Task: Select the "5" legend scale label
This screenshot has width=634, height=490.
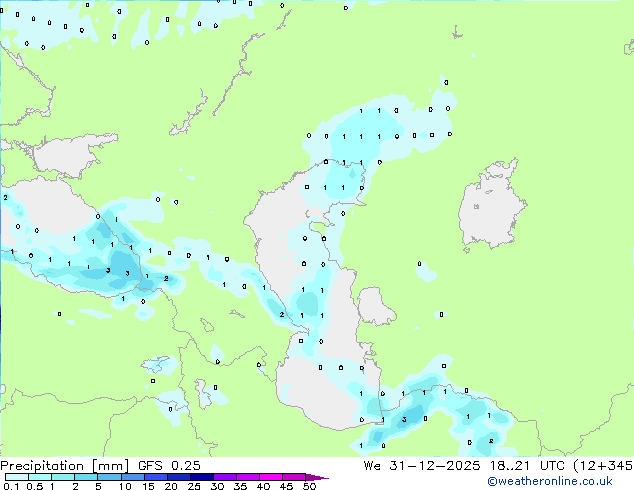Action: [x=98, y=486]
